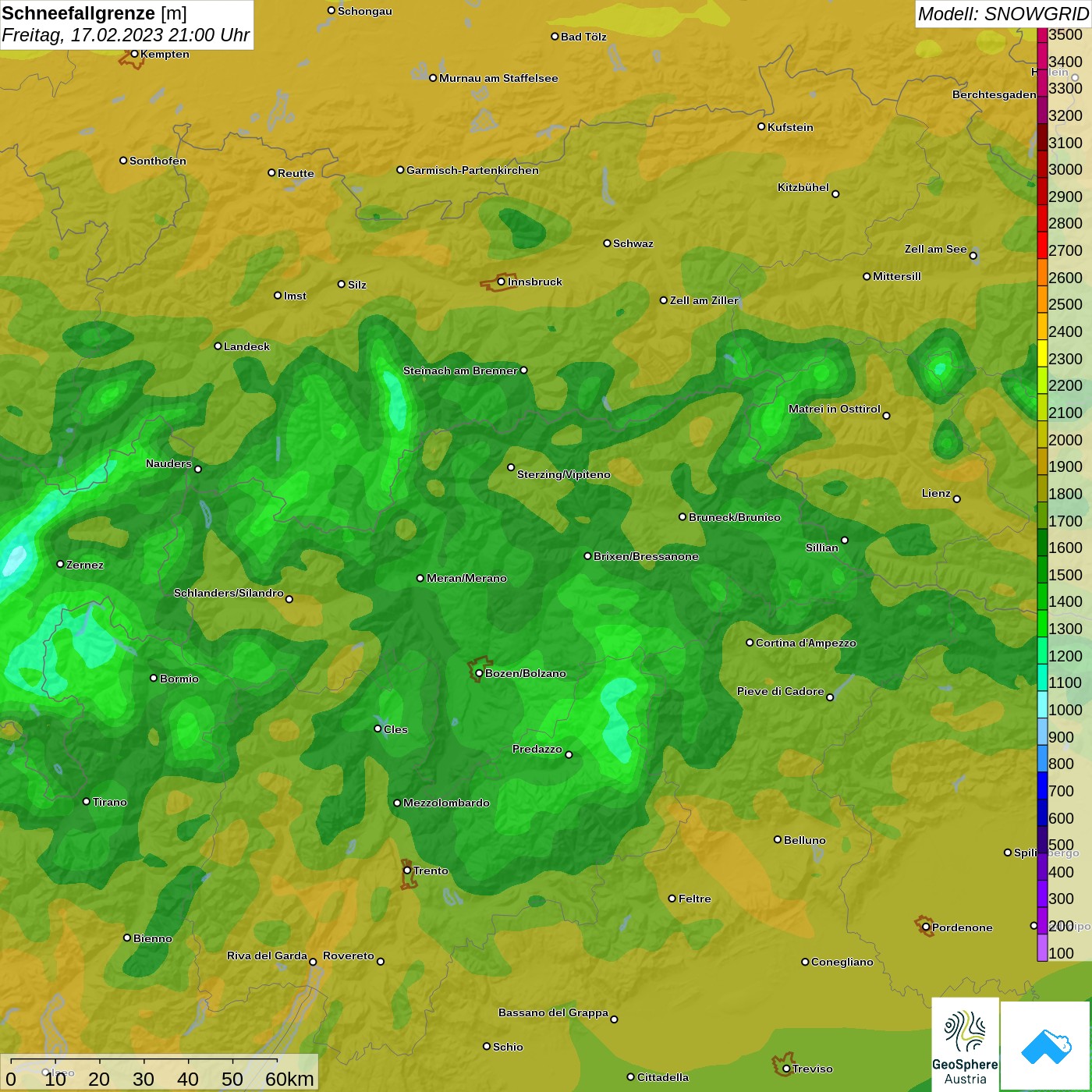Click the Garmisch-Partenkirchen label
The width and height of the screenshot is (1092, 1092).
[x=473, y=170]
